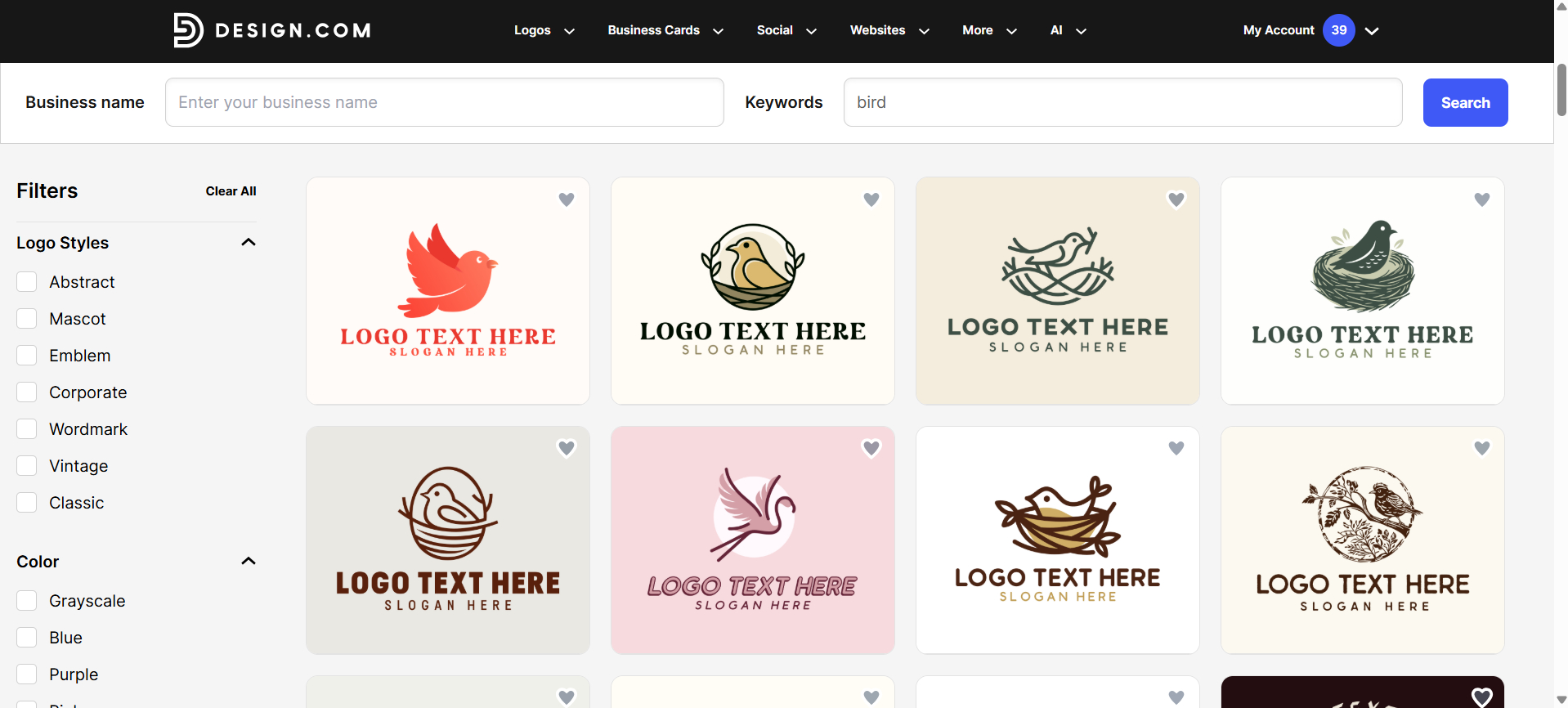Focus the Business name input field
Image resolution: width=1568 pixels, height=708 pixels.
[x=445, y=102]
